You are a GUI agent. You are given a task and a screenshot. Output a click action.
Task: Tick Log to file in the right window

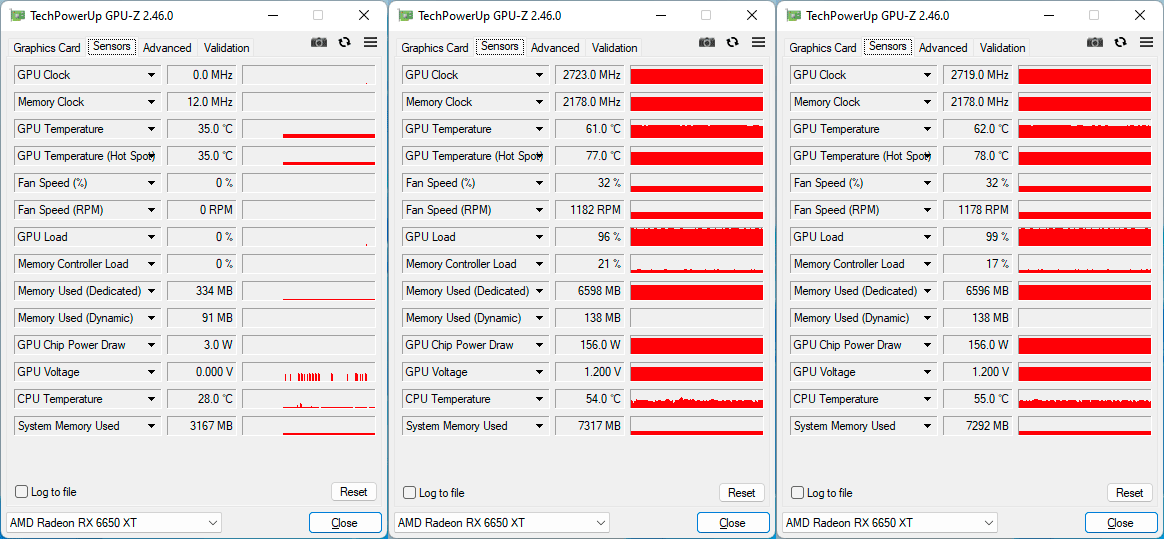pyautogui.click(x=798, y=492)
